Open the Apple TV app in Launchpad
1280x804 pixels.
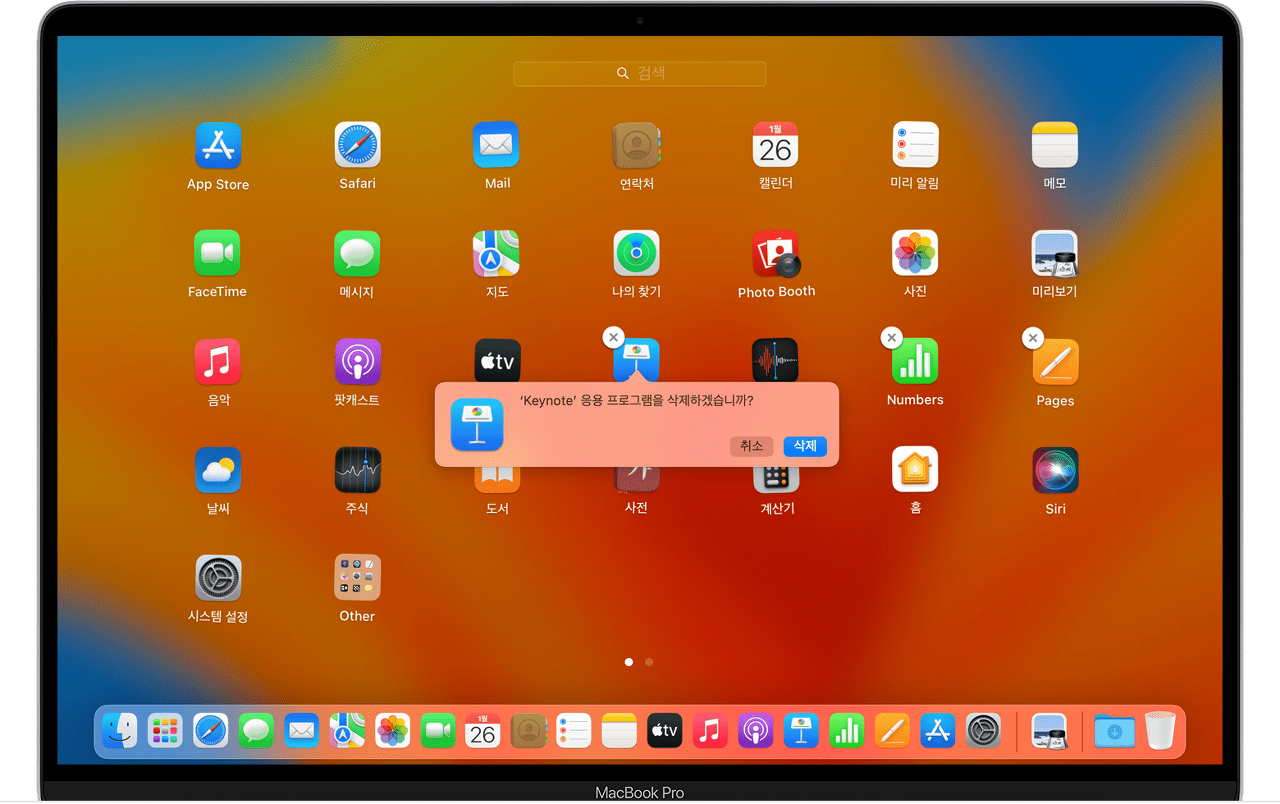coord(497,360)
